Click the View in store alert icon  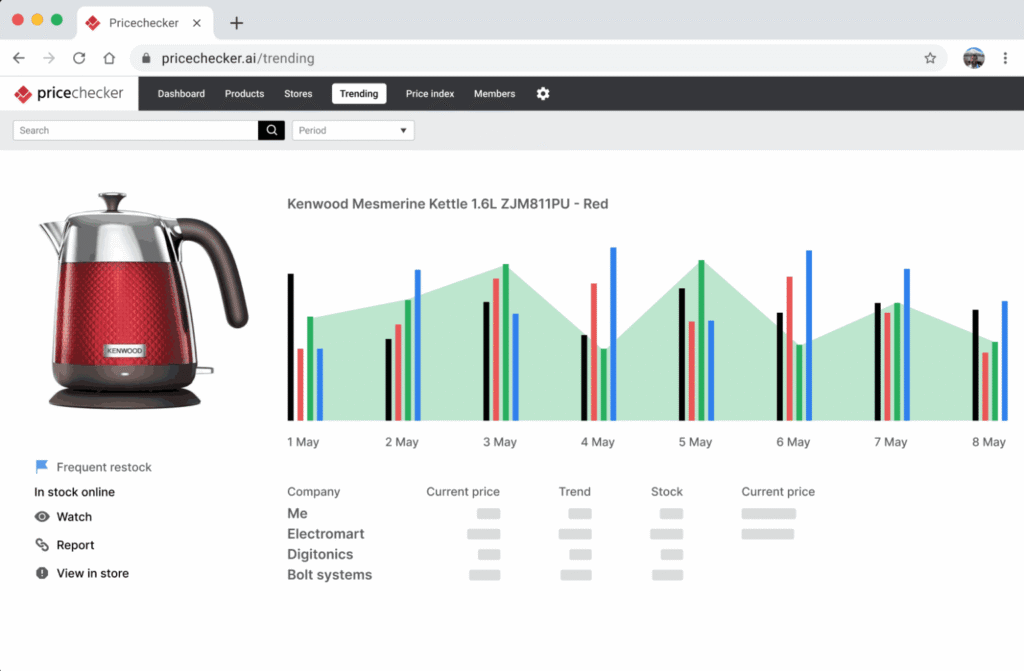tap(42, 573)
